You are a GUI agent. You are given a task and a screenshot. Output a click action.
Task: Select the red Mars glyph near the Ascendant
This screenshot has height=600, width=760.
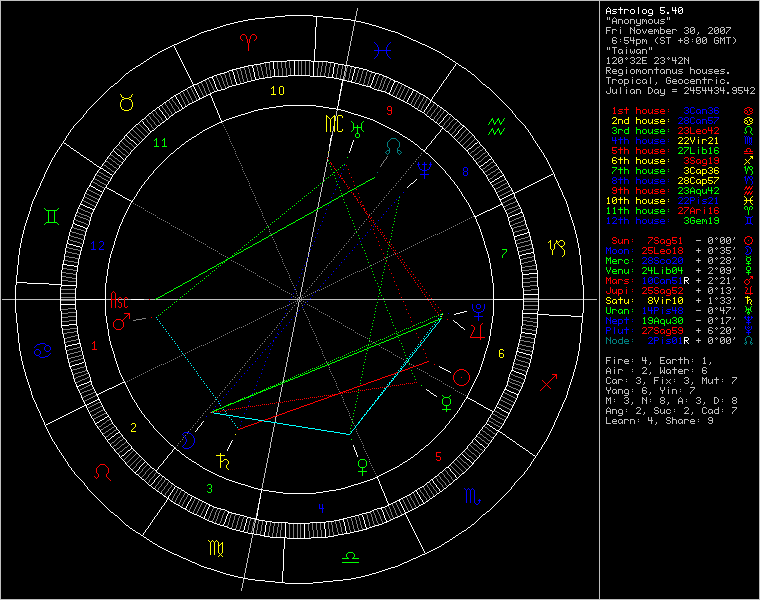(121, 322)
